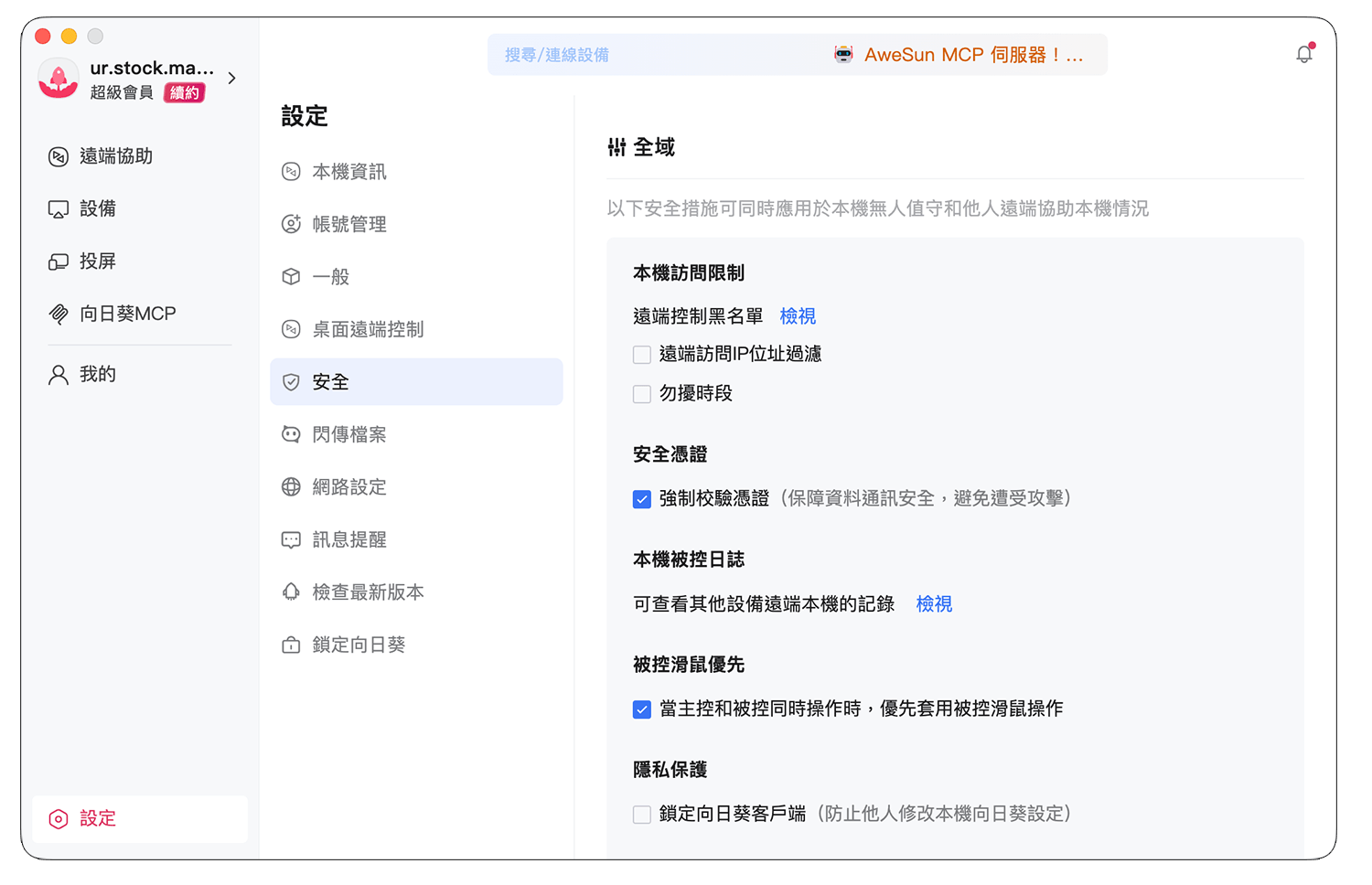Viewport: 1372px width, 885px height.
Task: Click the 閃傳檔案 icon
Action: click(x=291, y=434)
